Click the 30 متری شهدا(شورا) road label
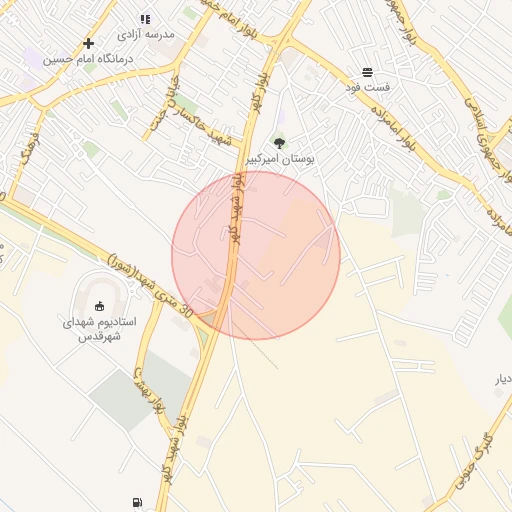The image size is (512, 512). pyautogui.click(x=150, y=286)
